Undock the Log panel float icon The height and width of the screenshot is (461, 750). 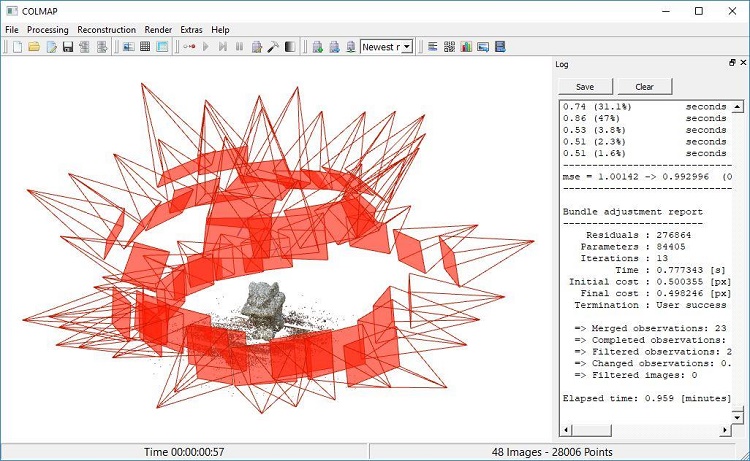point(732,63)
